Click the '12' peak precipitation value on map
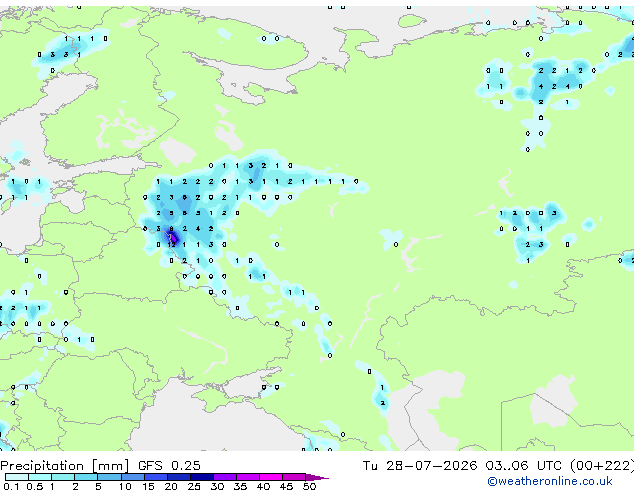Viewport: 634px width, 490px height. (x=171, y=245)
